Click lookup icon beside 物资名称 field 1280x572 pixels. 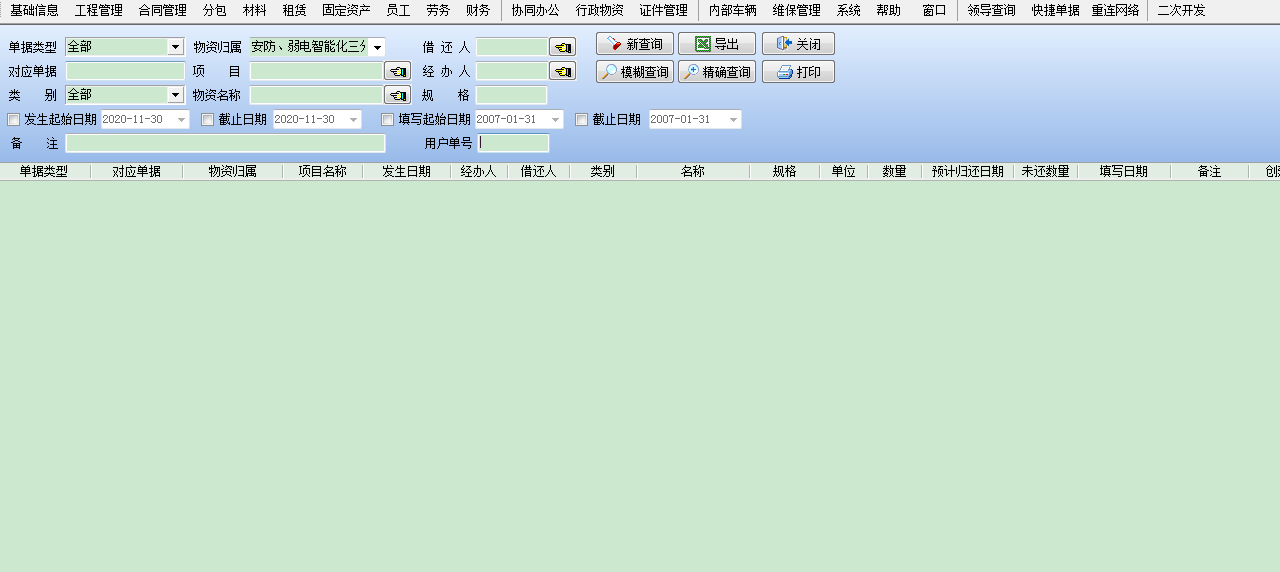(397, 95)
